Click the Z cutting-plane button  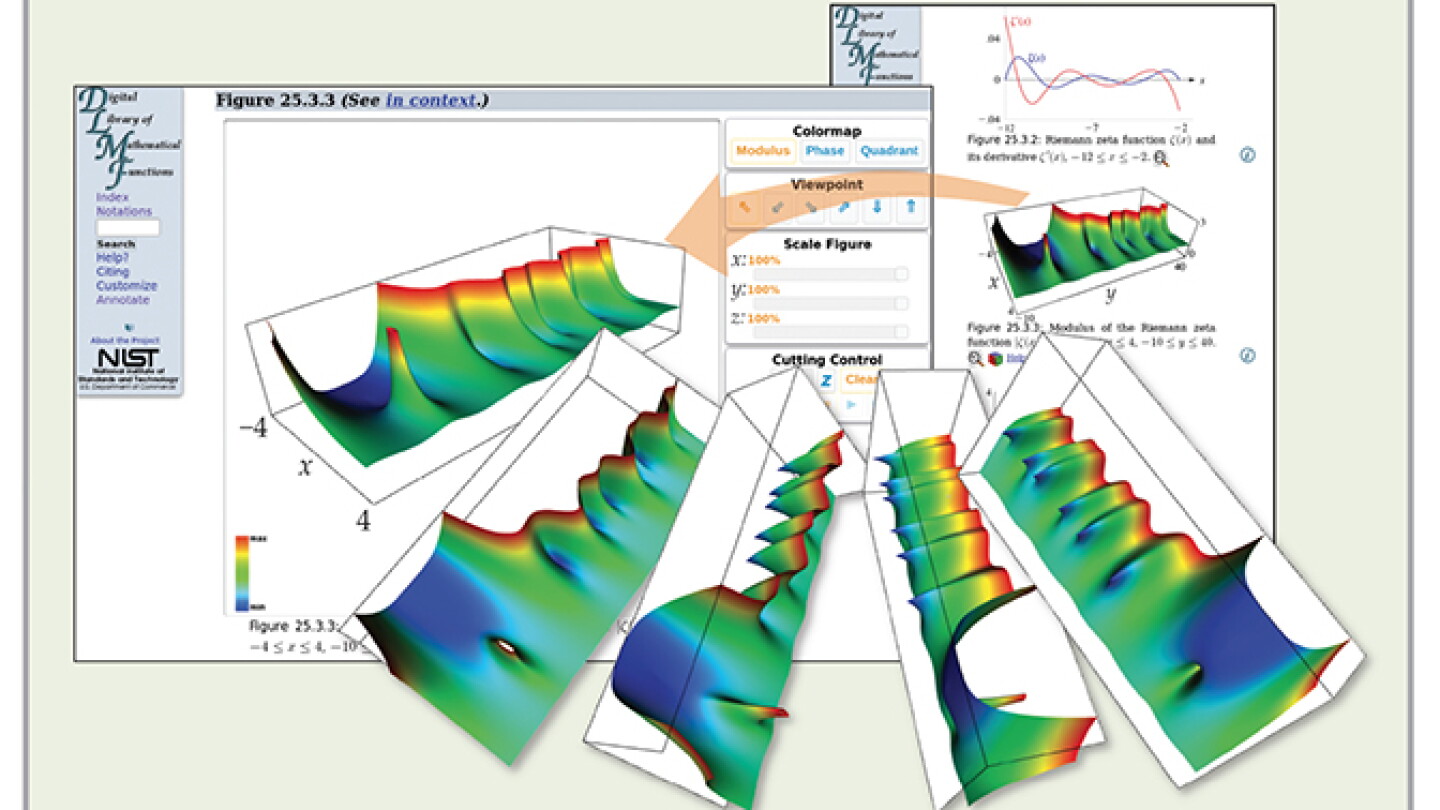pyautogui.click(x=826, y=380)
